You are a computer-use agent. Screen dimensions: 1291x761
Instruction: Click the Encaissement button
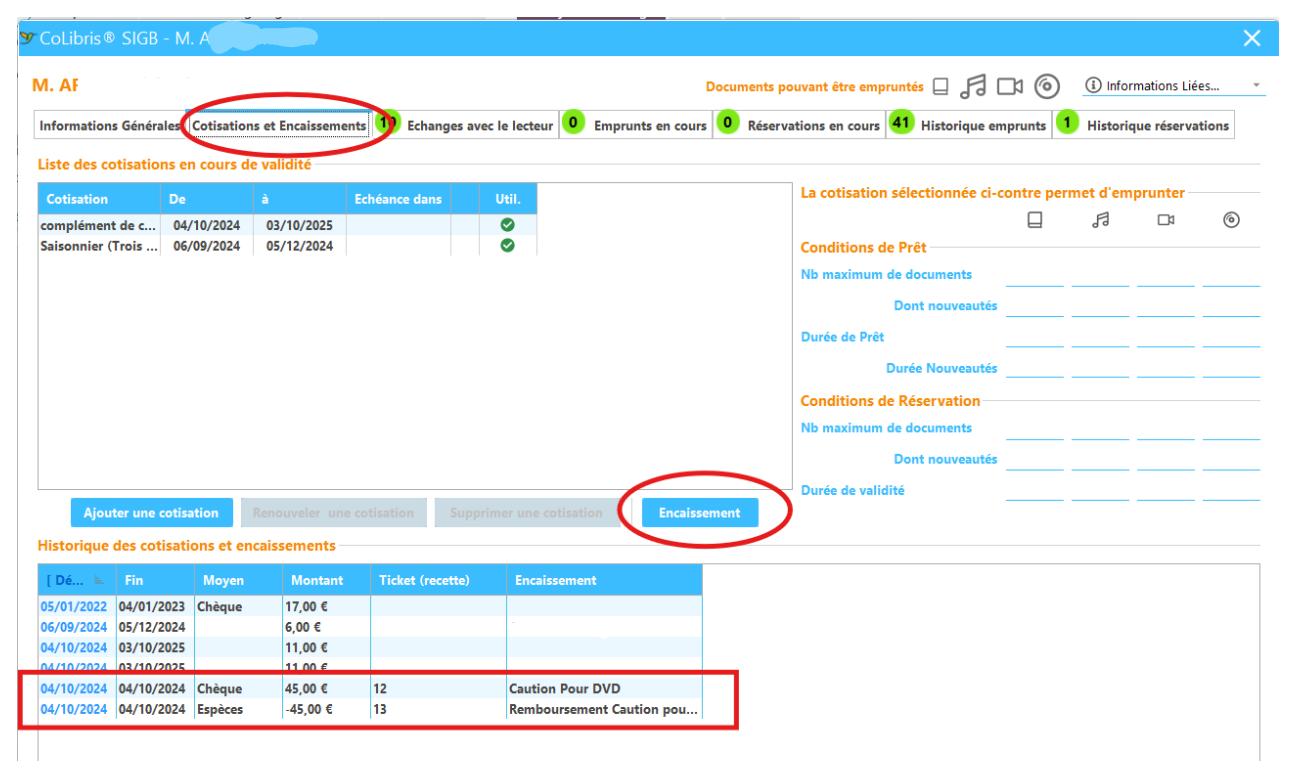tap(700, 513)
